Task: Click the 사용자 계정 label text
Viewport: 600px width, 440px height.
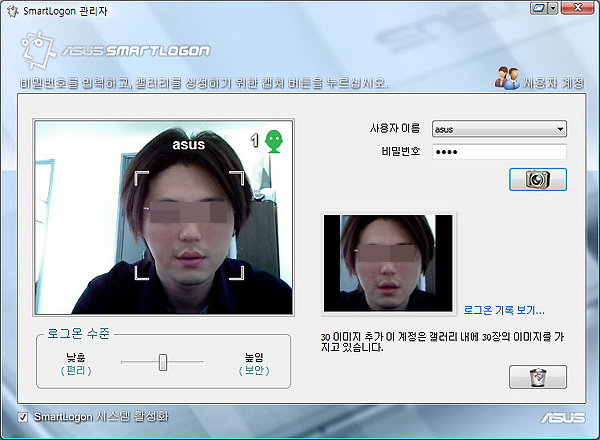Action: (x=554, y=83)
